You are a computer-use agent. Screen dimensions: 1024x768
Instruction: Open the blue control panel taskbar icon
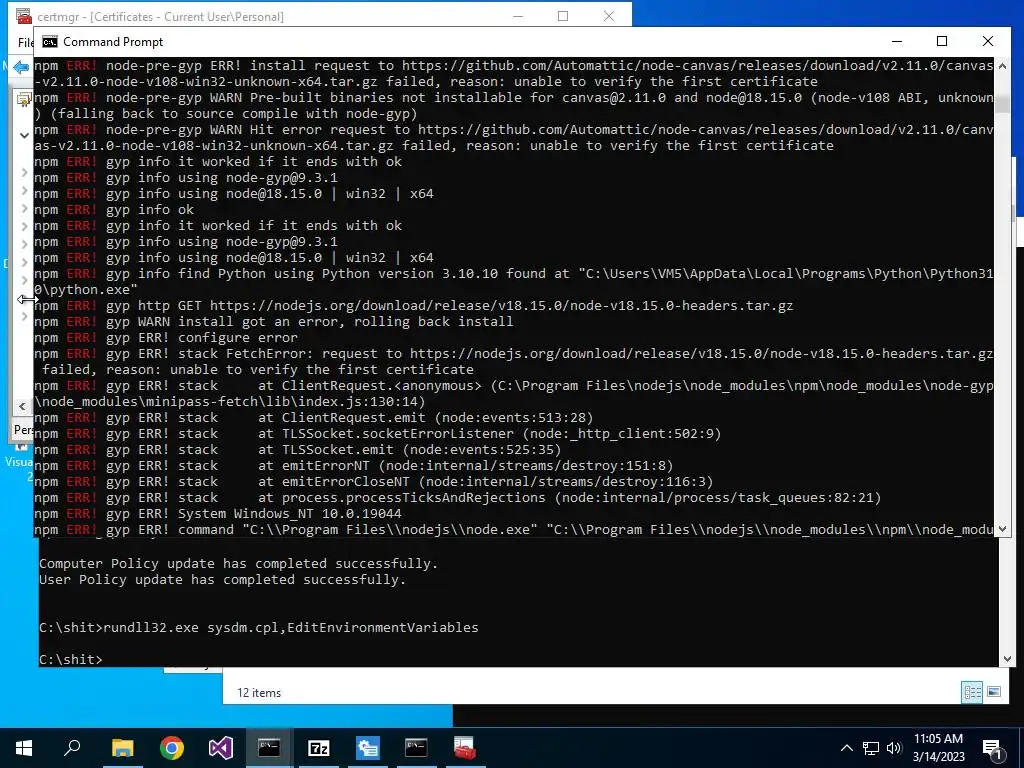pyautogui.click(x=368, y=748)
